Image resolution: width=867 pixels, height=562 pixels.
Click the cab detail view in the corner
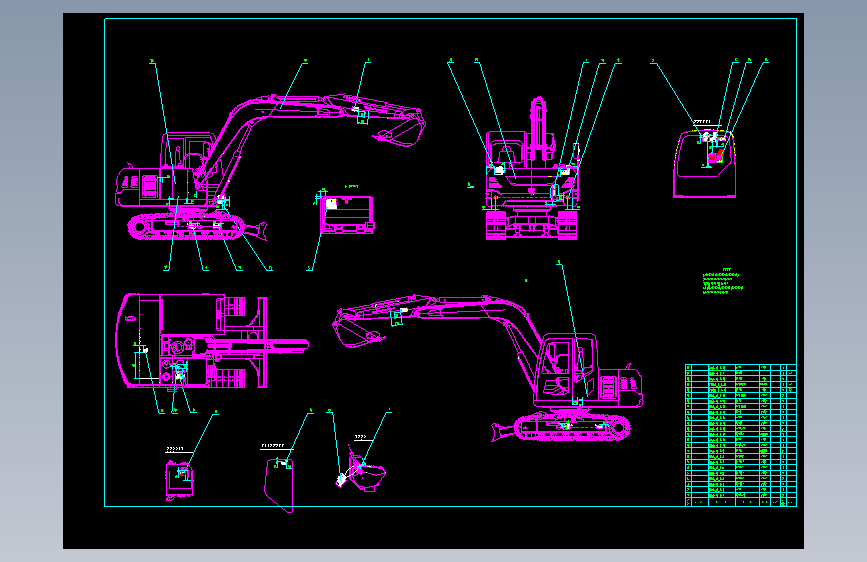point(704,163)
